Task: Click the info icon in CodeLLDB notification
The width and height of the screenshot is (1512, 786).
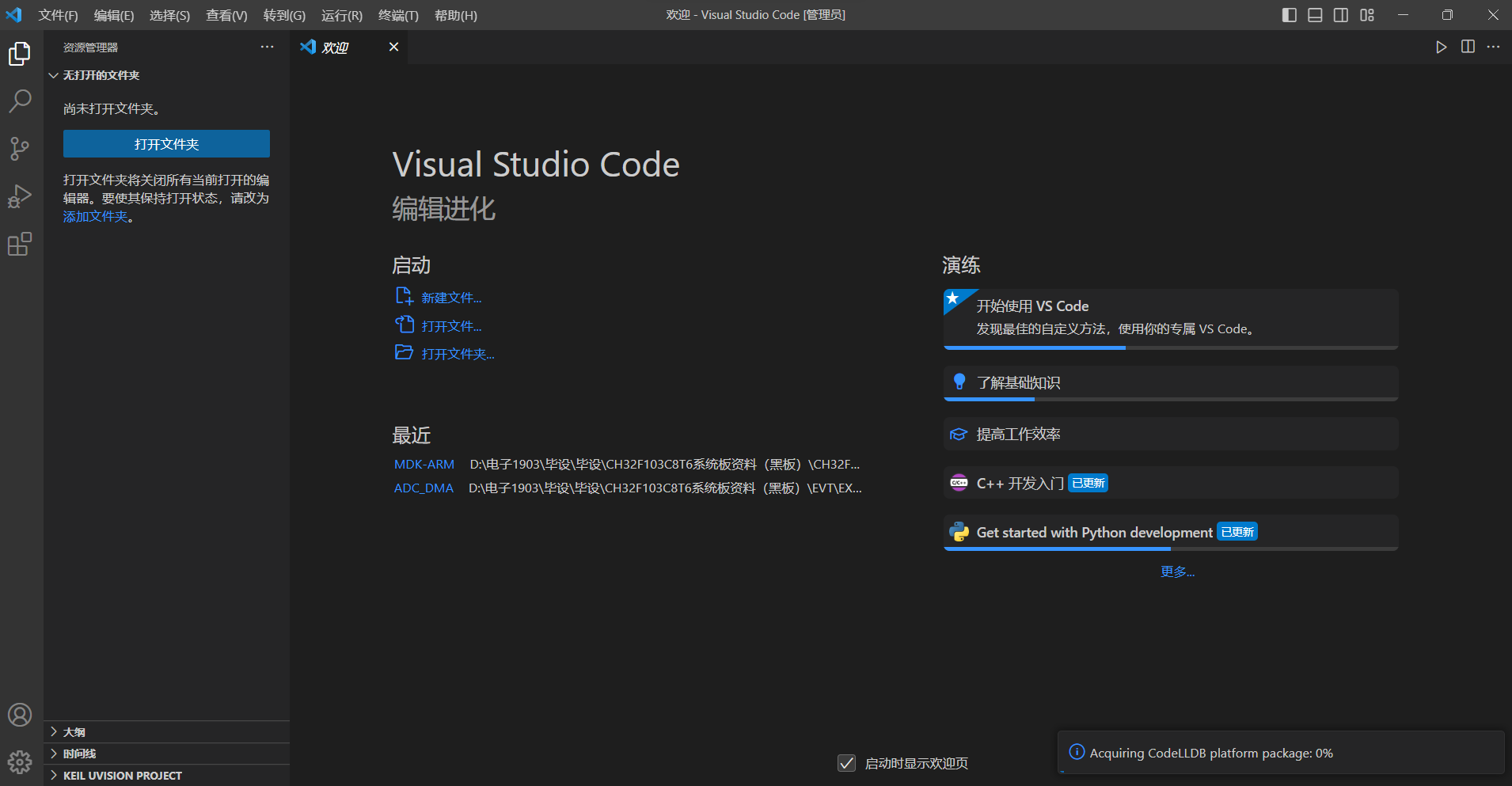Action: [x=1077, y=752]
